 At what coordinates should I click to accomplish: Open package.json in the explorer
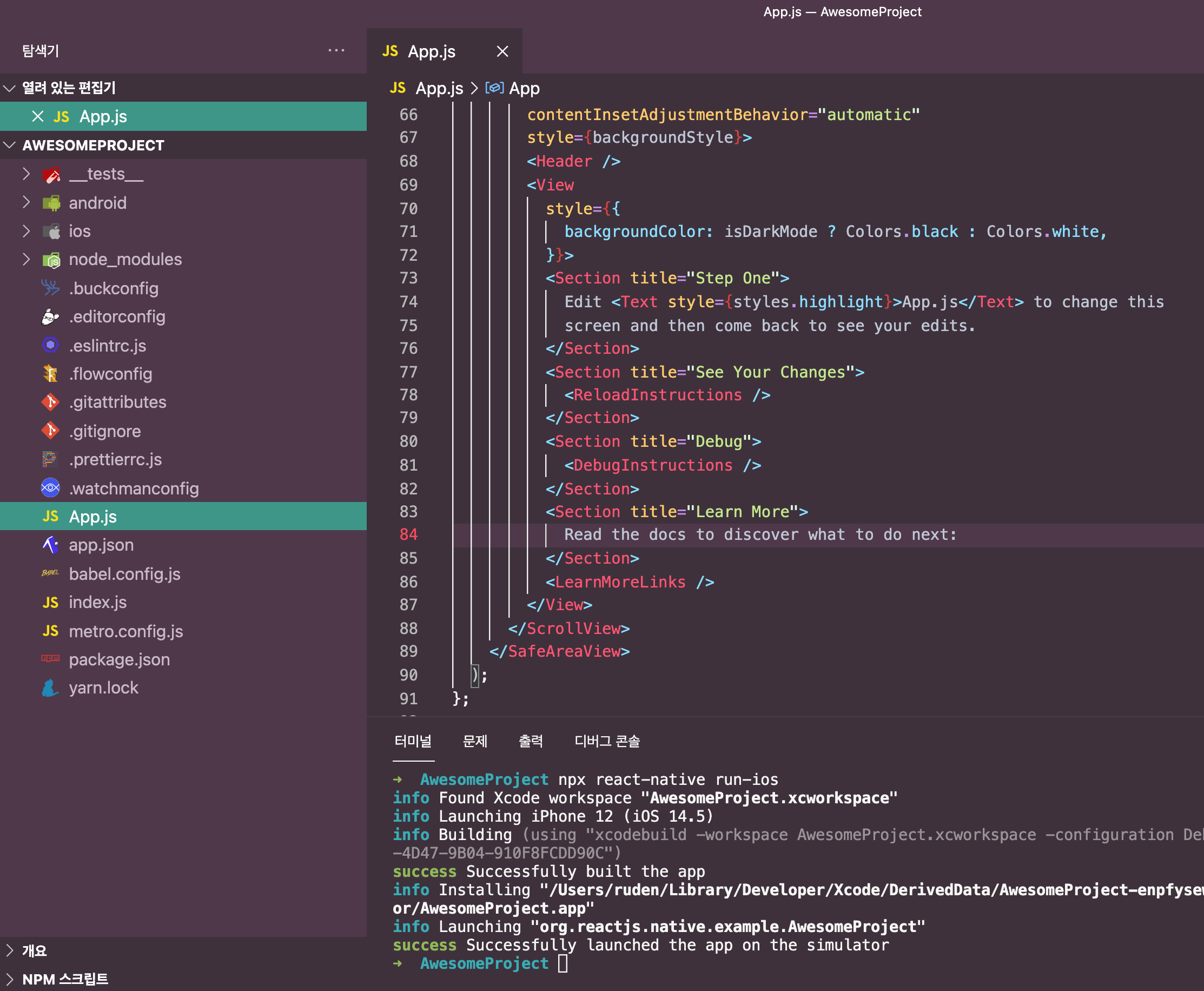[x=120, y=659]
